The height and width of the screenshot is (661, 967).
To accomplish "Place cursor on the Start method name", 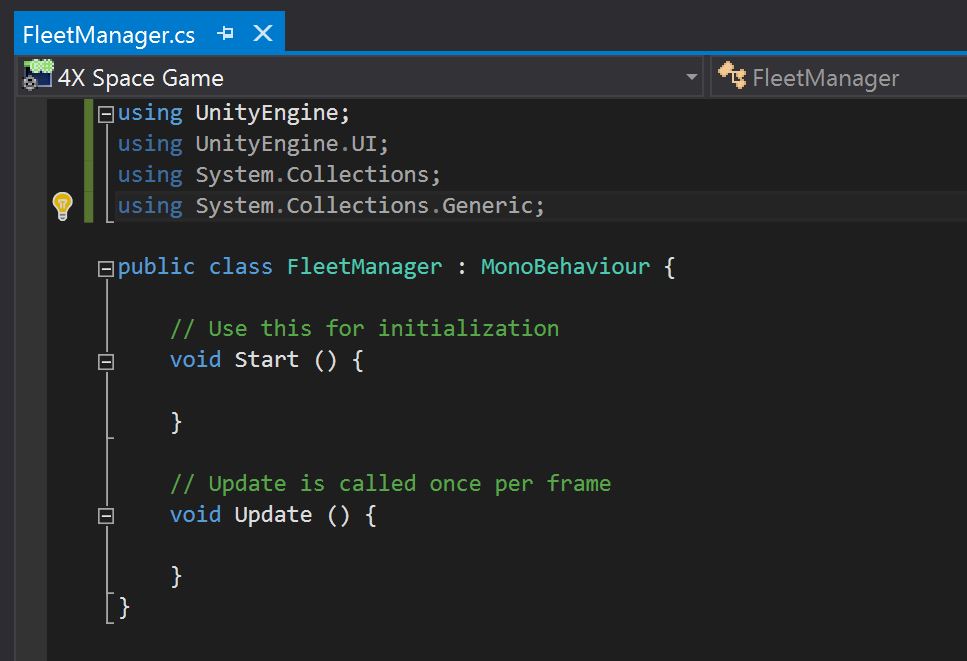I will point(266,360).
